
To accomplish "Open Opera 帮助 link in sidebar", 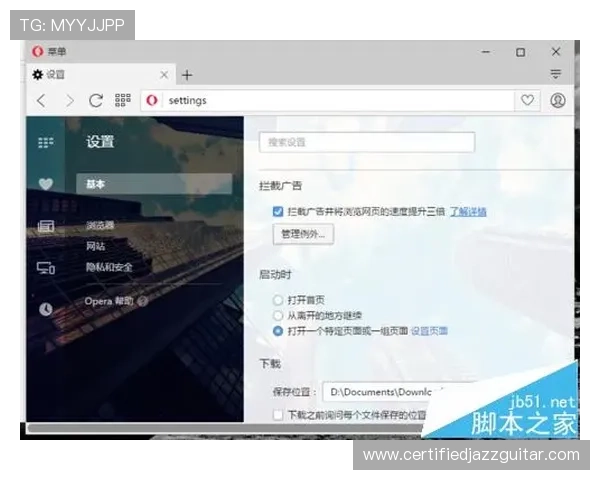I will (109, 301).
